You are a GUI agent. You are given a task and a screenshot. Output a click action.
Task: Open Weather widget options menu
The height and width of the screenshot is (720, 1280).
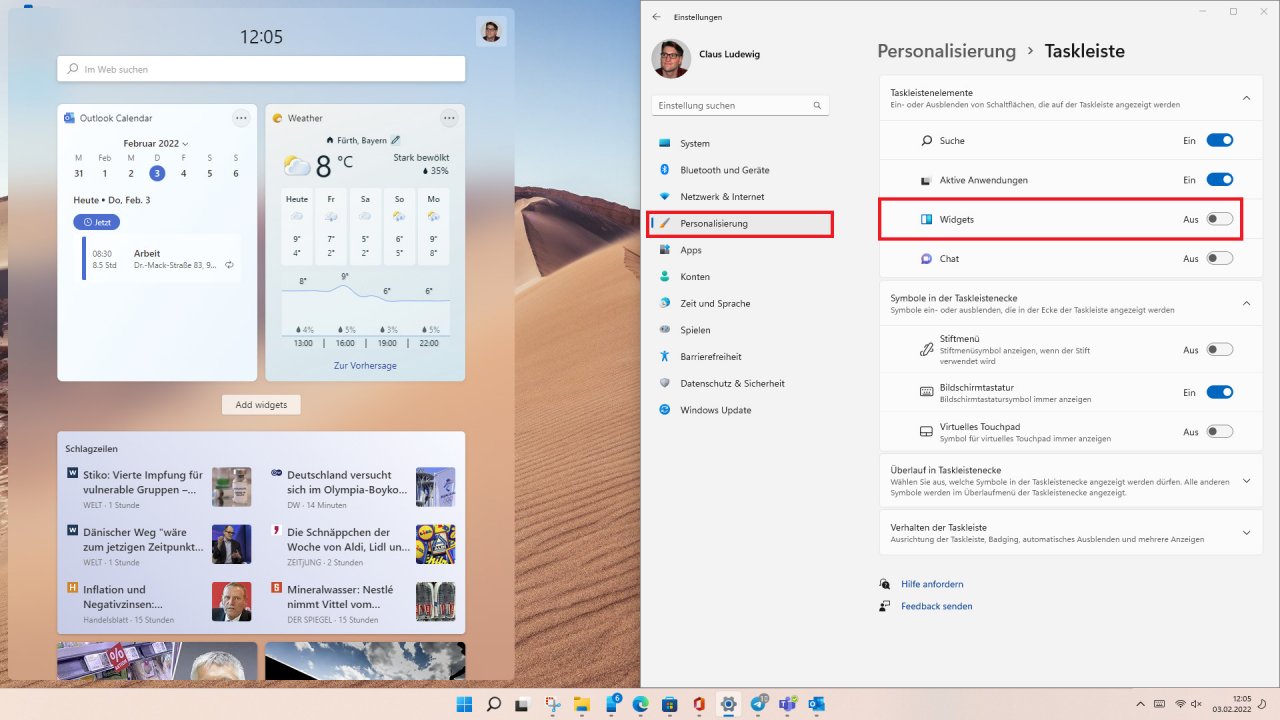(449, 118)
